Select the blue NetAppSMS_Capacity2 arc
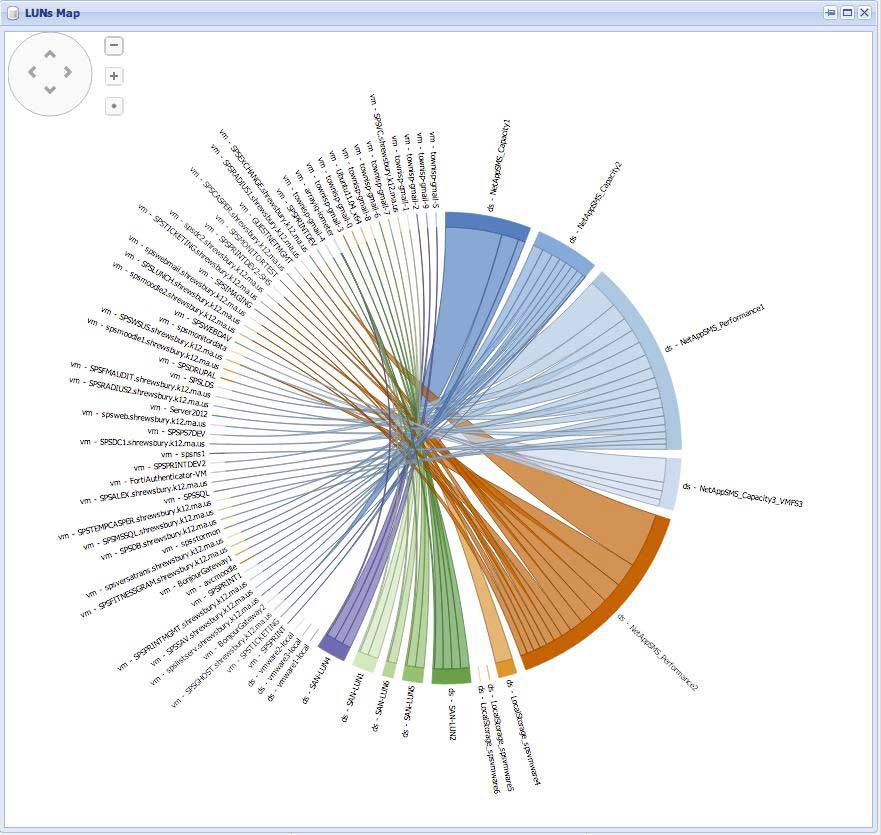The width and height of the screenshot is (881, 835). click(563, 251)
